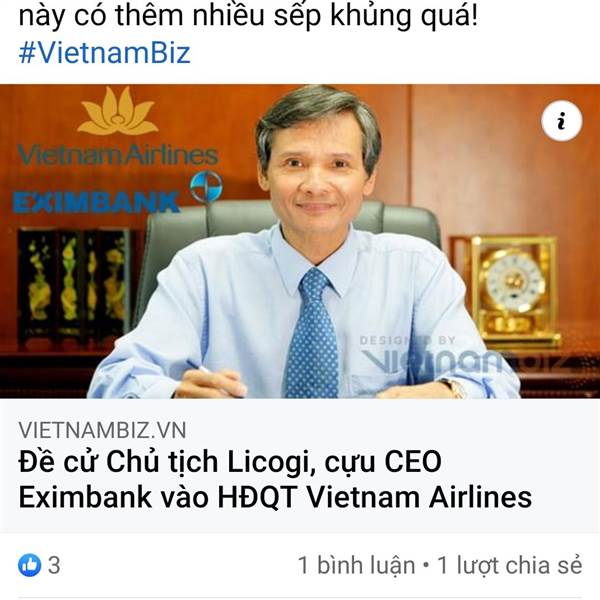View the 1 lượt chia sẻ shares
The width and height of the screenshot is (600, 600).
[510, 565]
